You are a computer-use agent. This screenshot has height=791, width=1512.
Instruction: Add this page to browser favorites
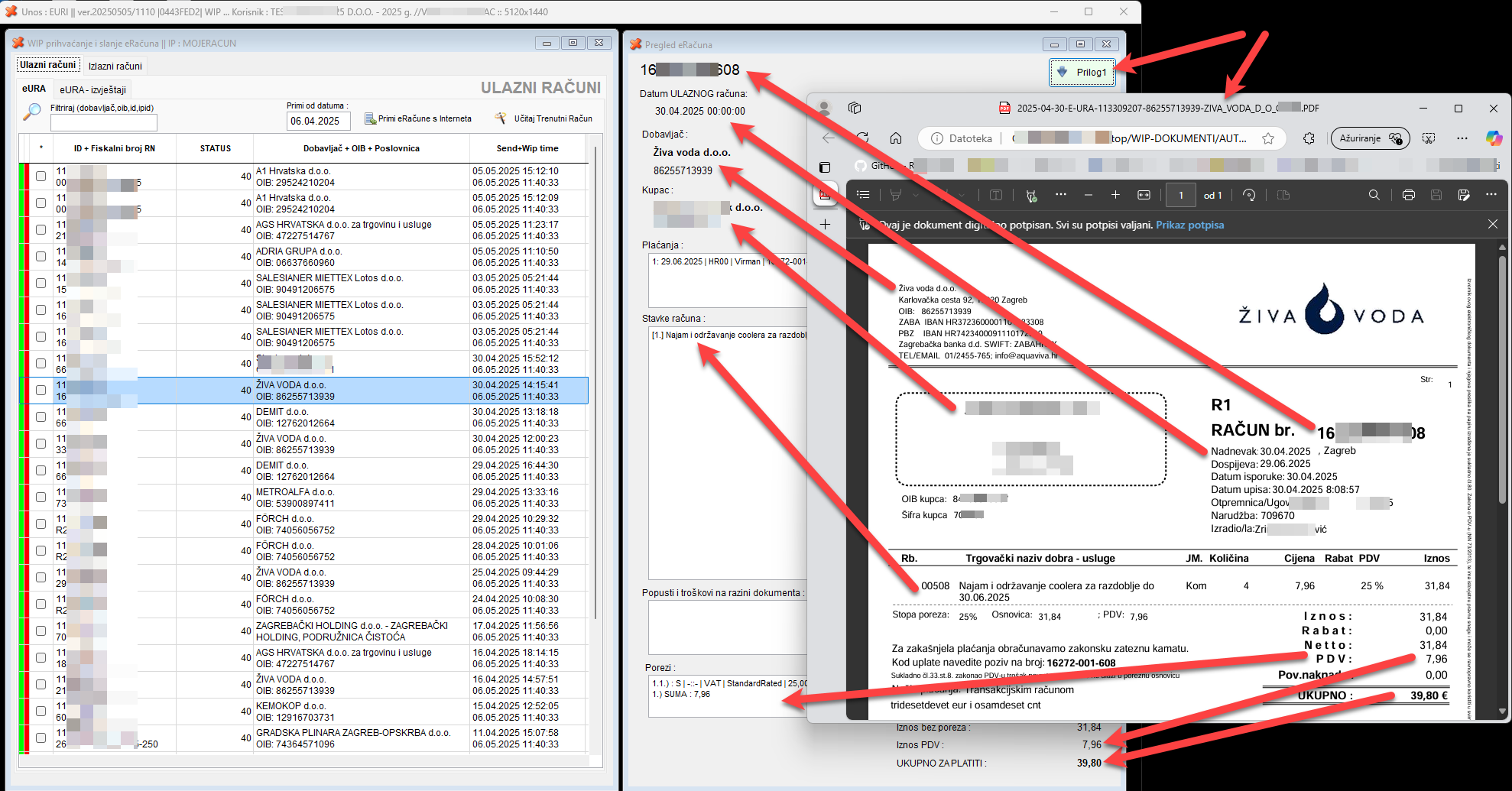point(1268,138)
